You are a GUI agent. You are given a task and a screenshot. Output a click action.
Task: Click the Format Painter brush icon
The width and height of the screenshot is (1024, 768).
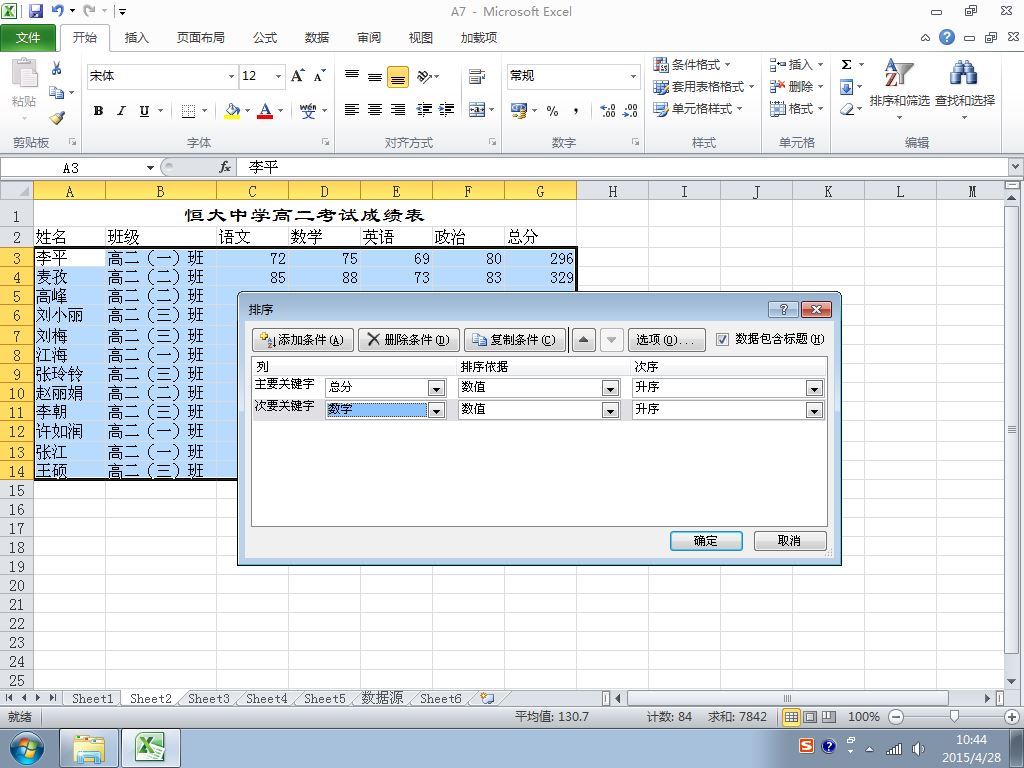(57, 118)
